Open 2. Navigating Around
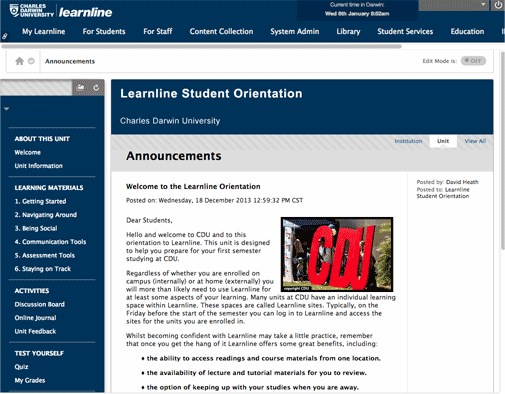Viewport: 505px width, 394px height. (x=46, y=215)
